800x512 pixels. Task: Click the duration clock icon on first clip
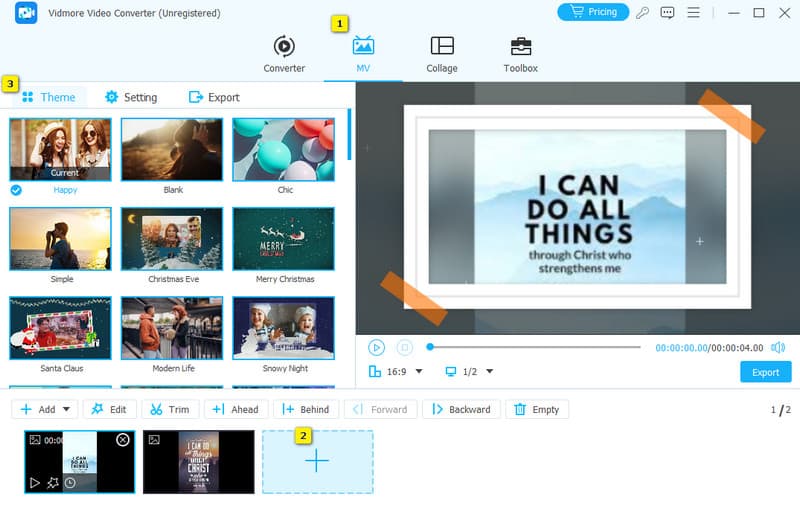(70, 483)
